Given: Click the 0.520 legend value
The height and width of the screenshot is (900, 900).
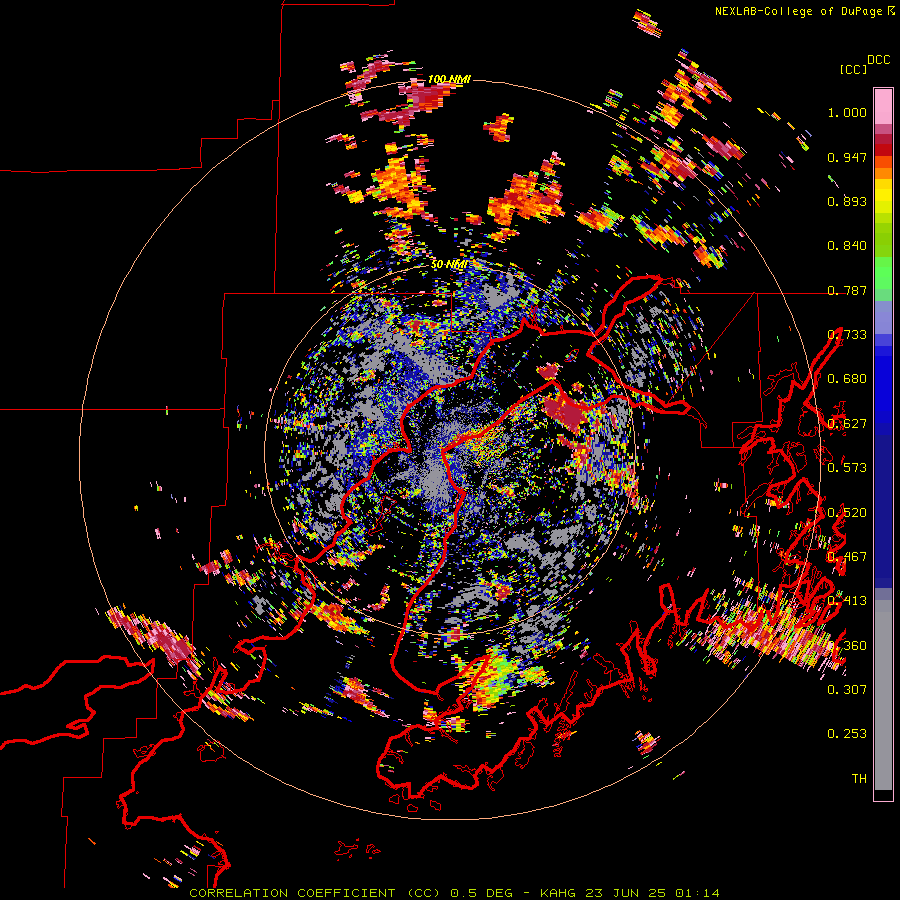Looking at the screenshot, I should click(847, 512).
